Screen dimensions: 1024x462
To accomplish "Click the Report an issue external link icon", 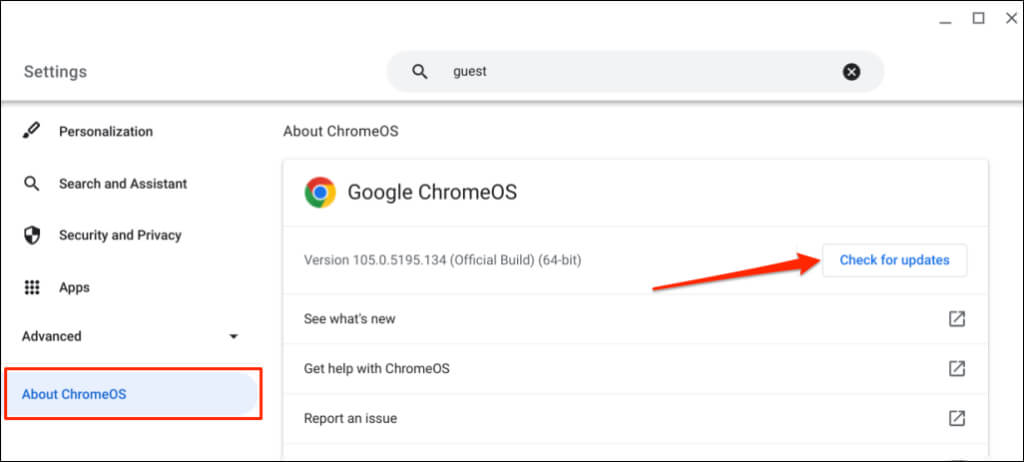I will tap(957, 418).
